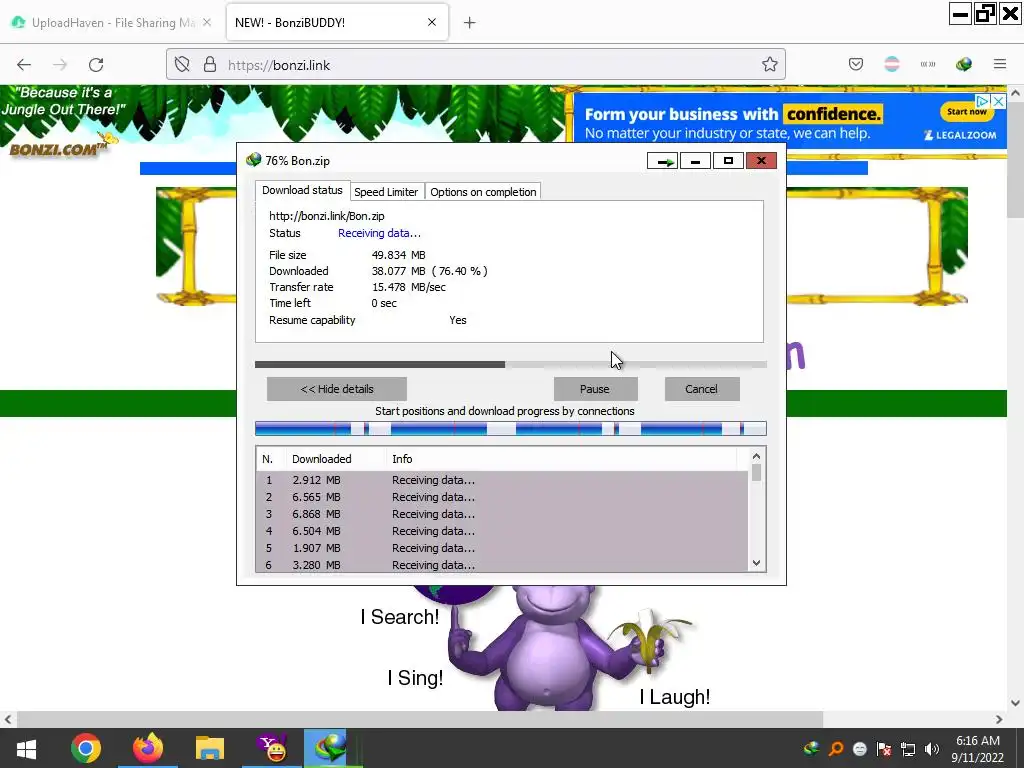The width and height of the screenshot is (1024, 768).
Task: Click the purple Bonzi gorilla image
Action: tap(554, 647)
